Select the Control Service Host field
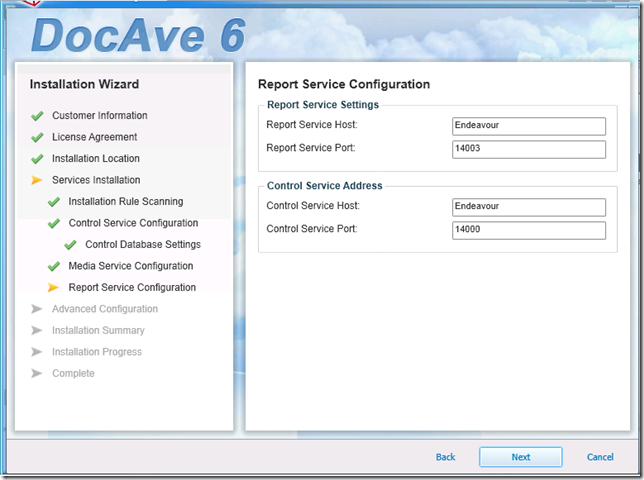 pyautogui.click(x=529, y=207)
